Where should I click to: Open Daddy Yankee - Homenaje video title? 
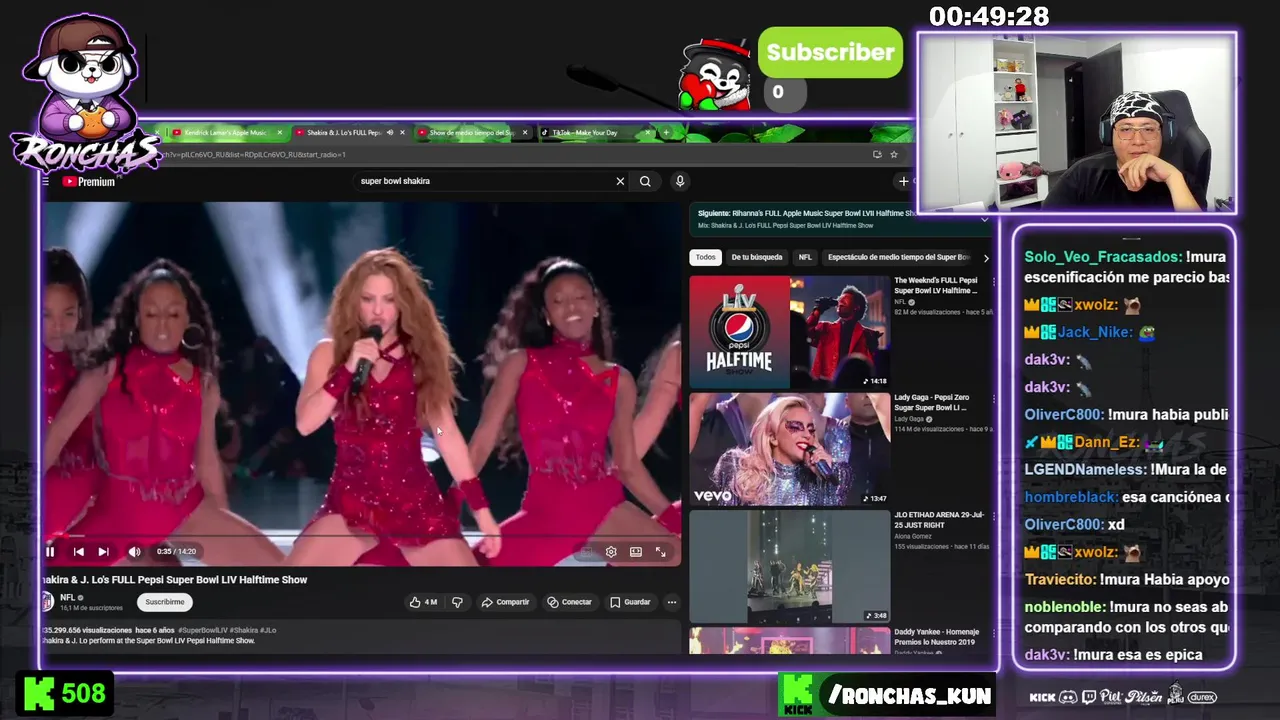(x=937, y=636)
